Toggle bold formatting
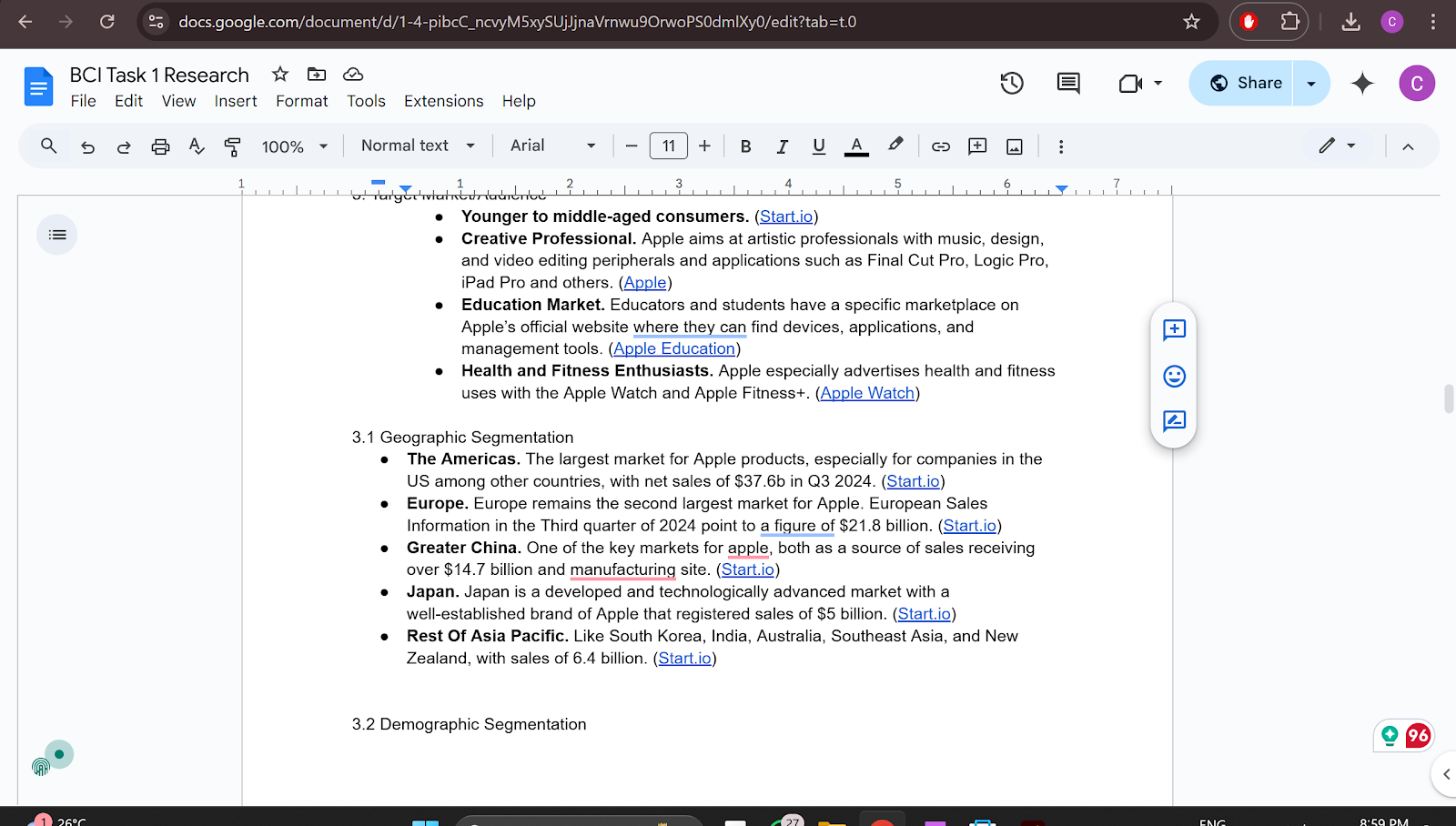1456x826 pixels. point(745,146)
